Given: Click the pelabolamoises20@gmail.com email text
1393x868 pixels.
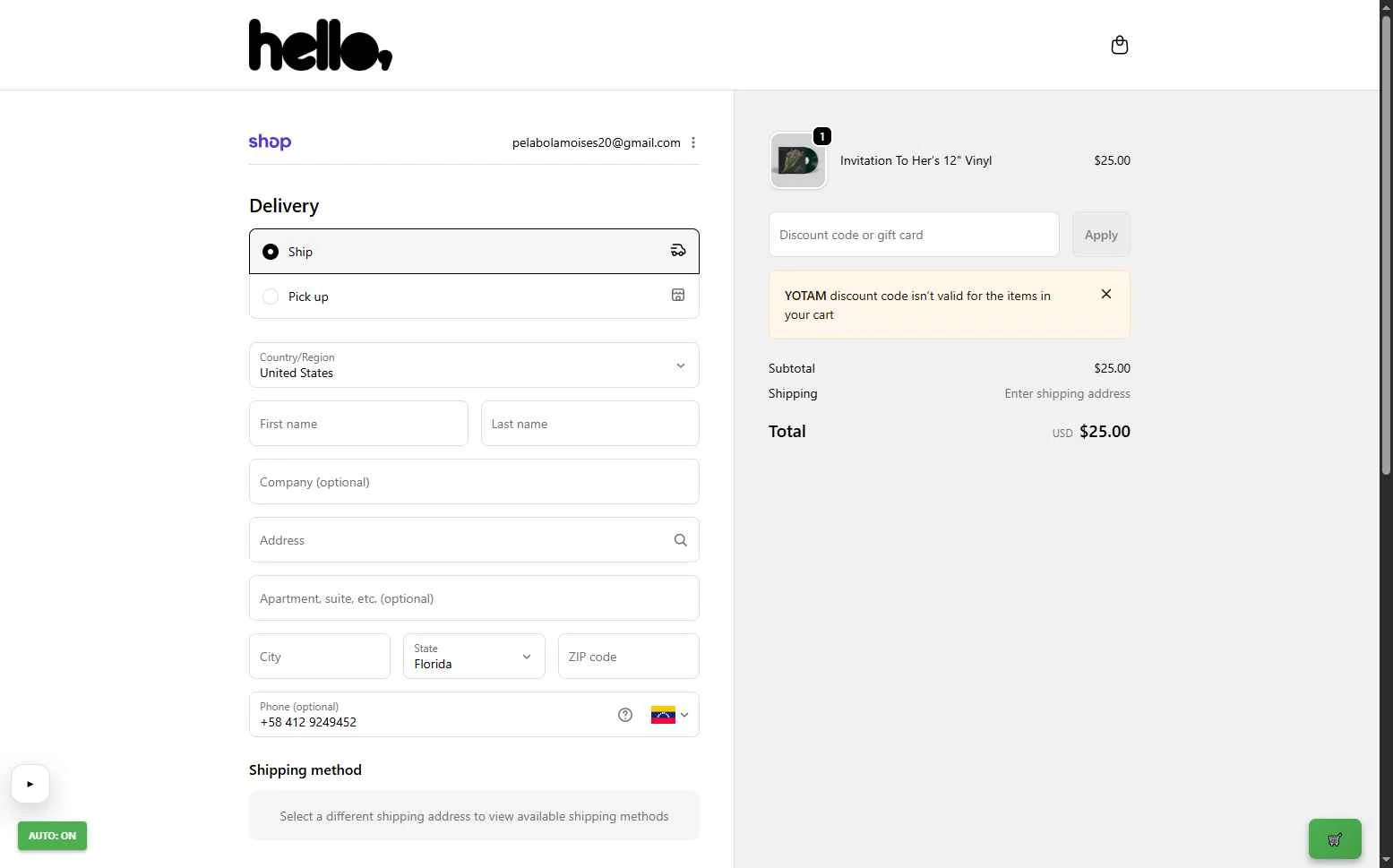Looking at the screenshot, I should pyautogui.click(x=596, y=142).
